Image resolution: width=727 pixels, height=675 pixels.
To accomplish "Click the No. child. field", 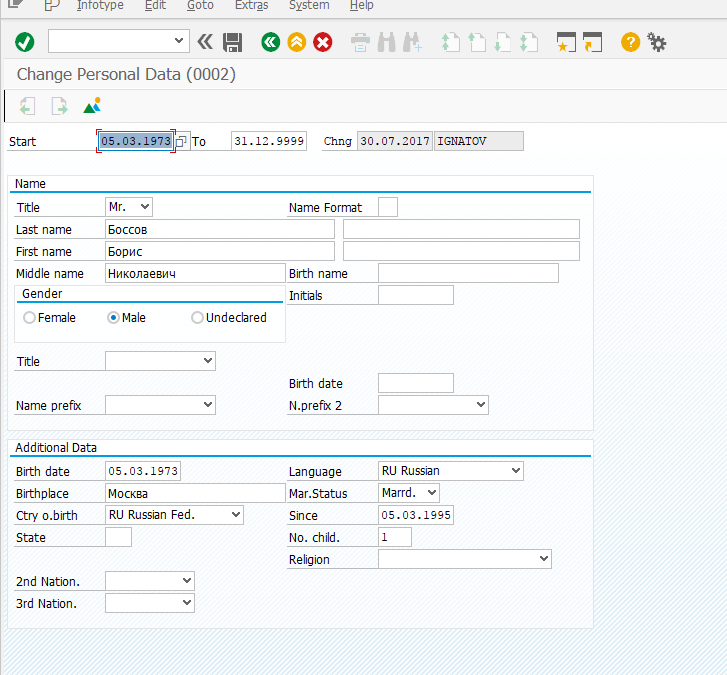I will coord(395,537).
